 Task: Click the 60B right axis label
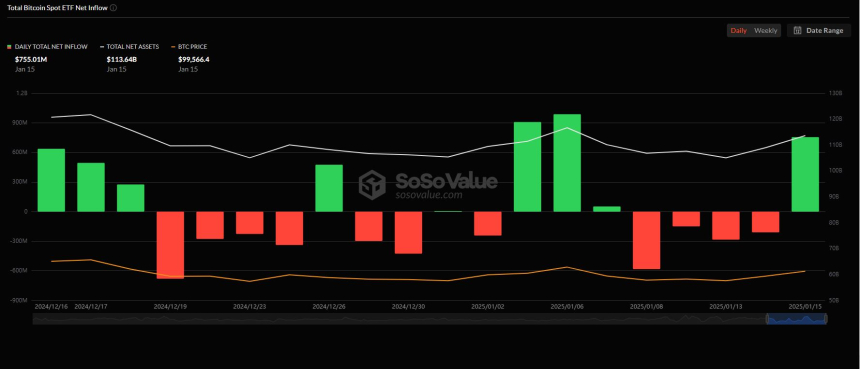click(834, 275)
